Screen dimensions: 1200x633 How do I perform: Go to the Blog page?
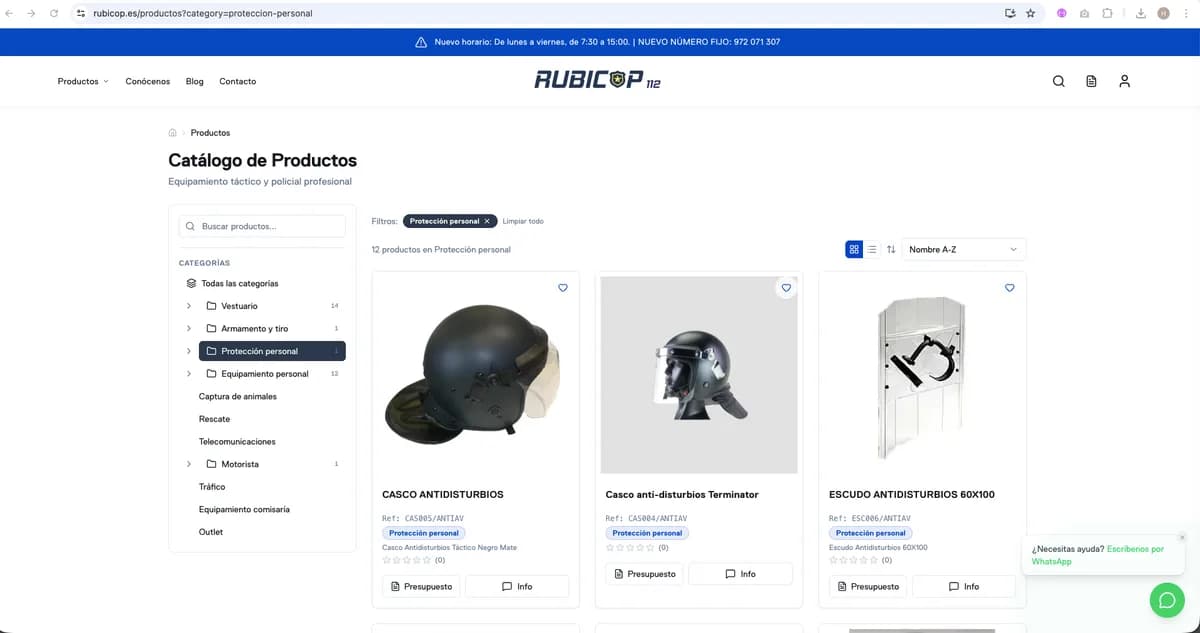point(194,81)
